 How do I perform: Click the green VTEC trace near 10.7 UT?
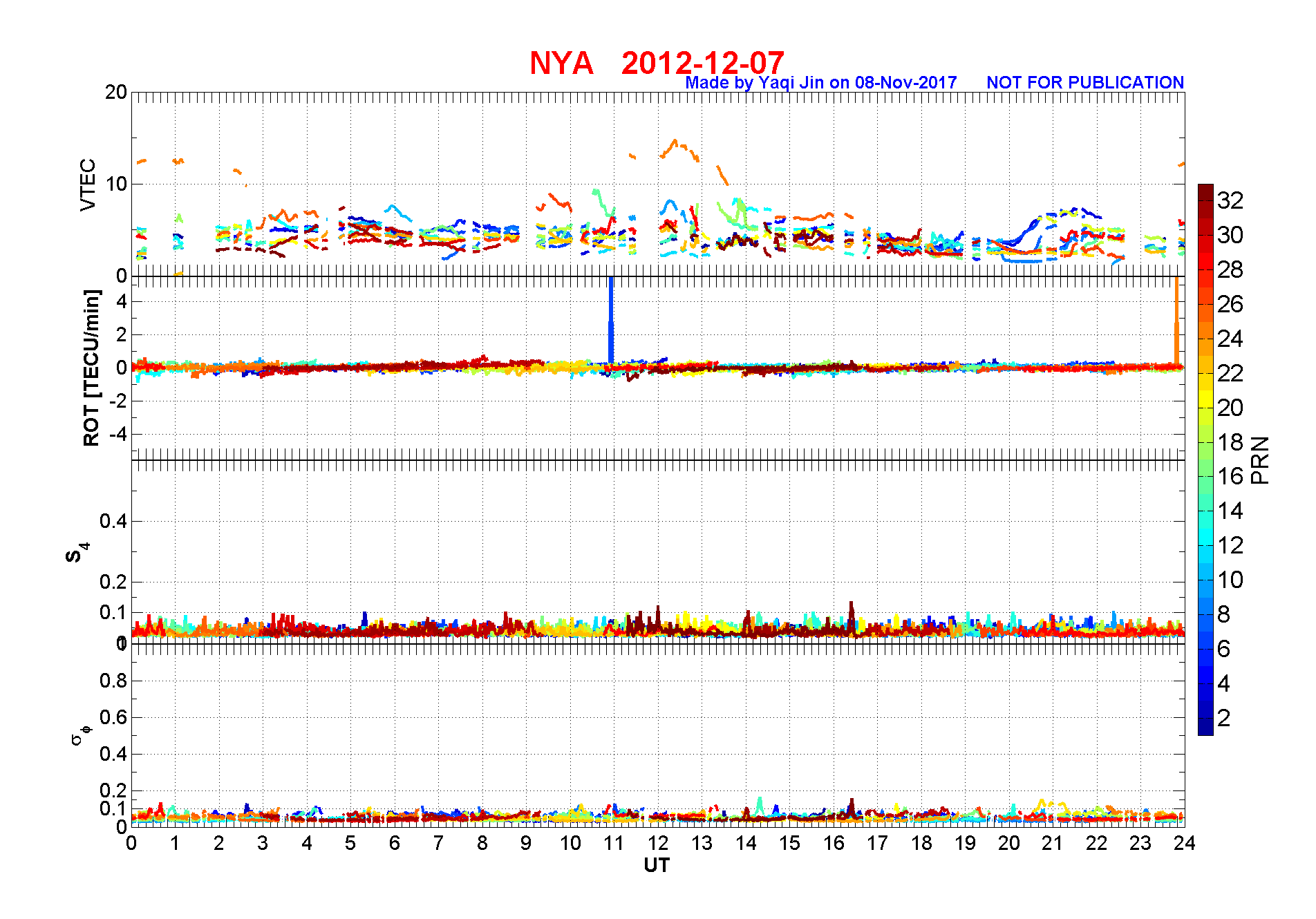pyautogui.click(x=603, y=202)
